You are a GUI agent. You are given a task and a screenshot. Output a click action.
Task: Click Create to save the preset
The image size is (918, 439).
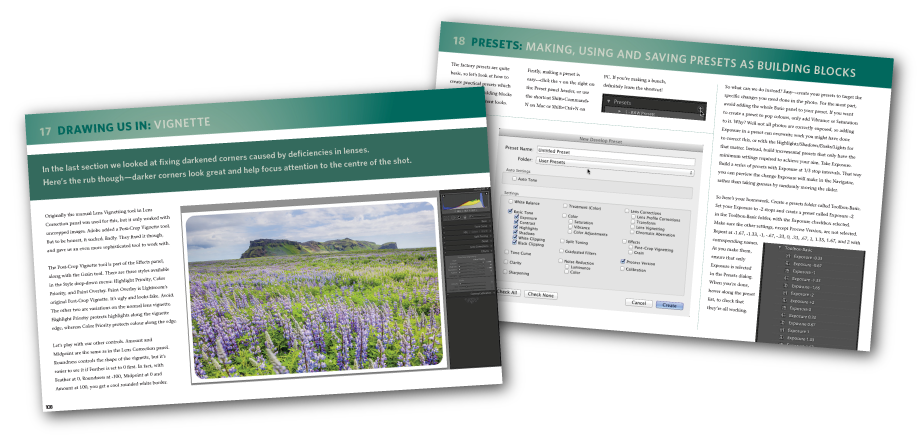coord(670,305)
